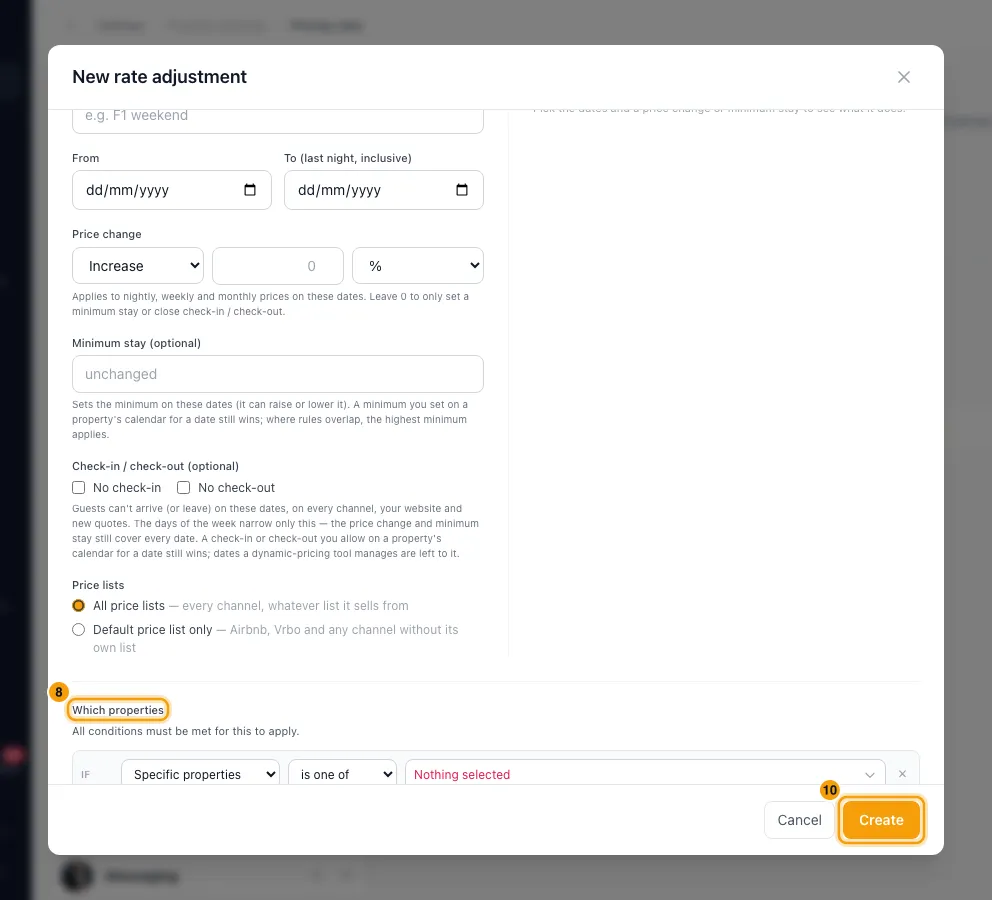Click the From date field

[x=171, y=190]
